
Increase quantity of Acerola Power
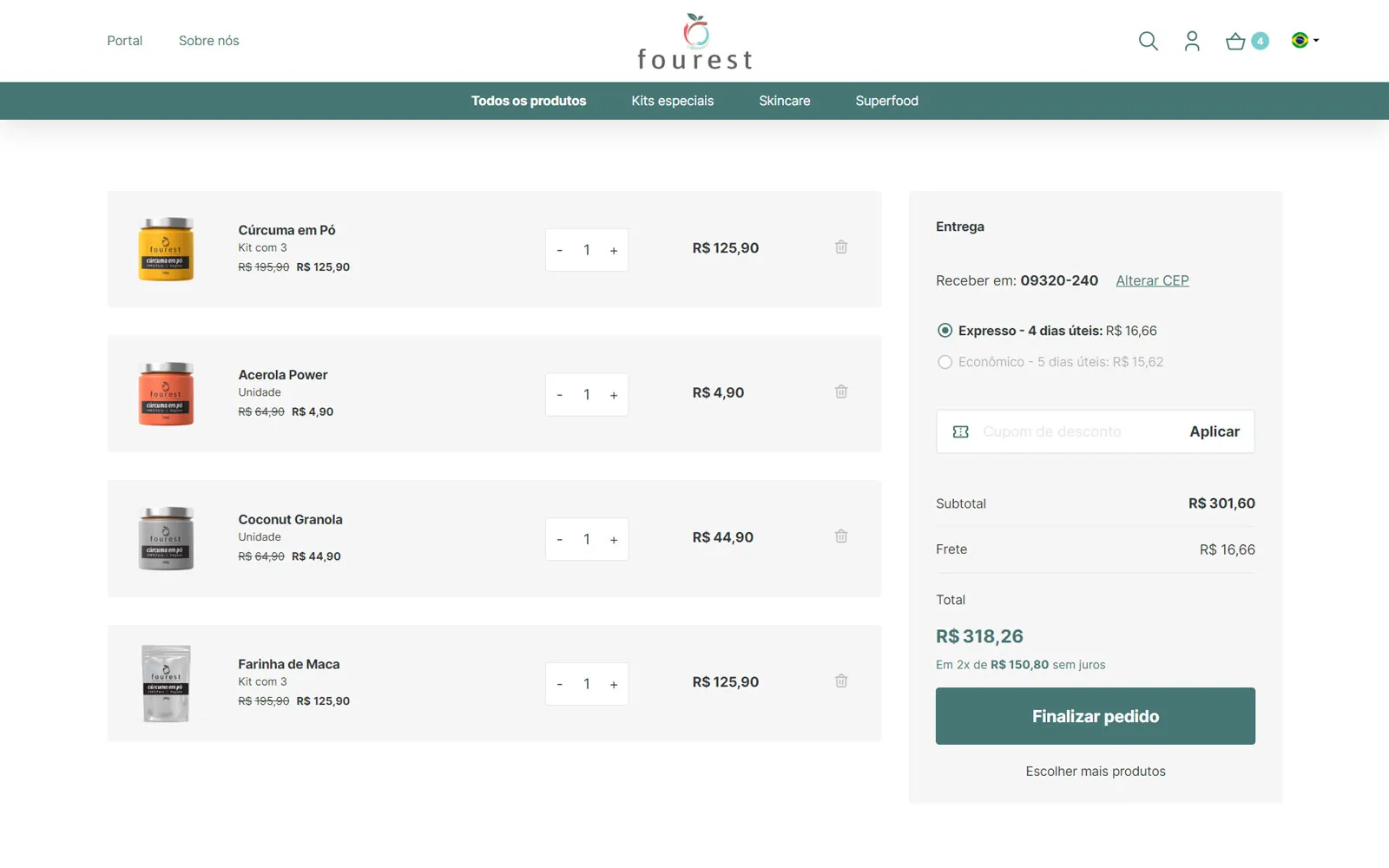pos(614,395)
